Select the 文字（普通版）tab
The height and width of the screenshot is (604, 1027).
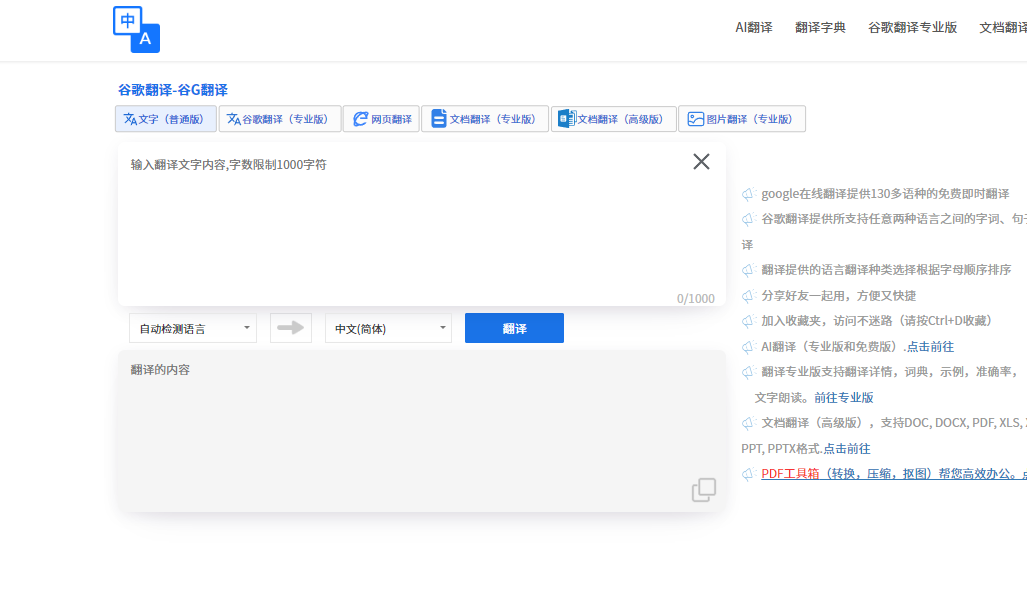pos(166,119)
